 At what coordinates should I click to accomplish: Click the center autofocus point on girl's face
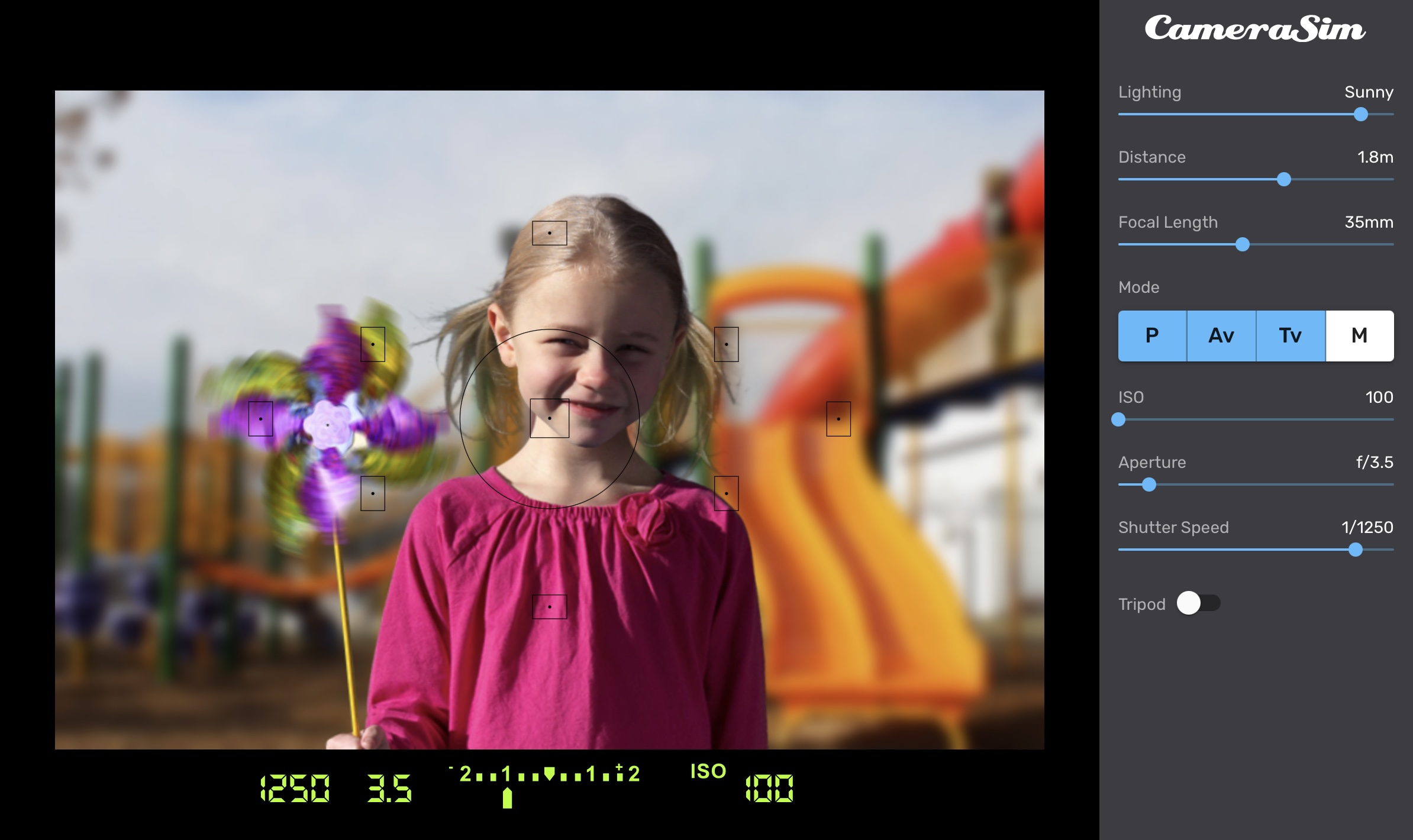550,419
